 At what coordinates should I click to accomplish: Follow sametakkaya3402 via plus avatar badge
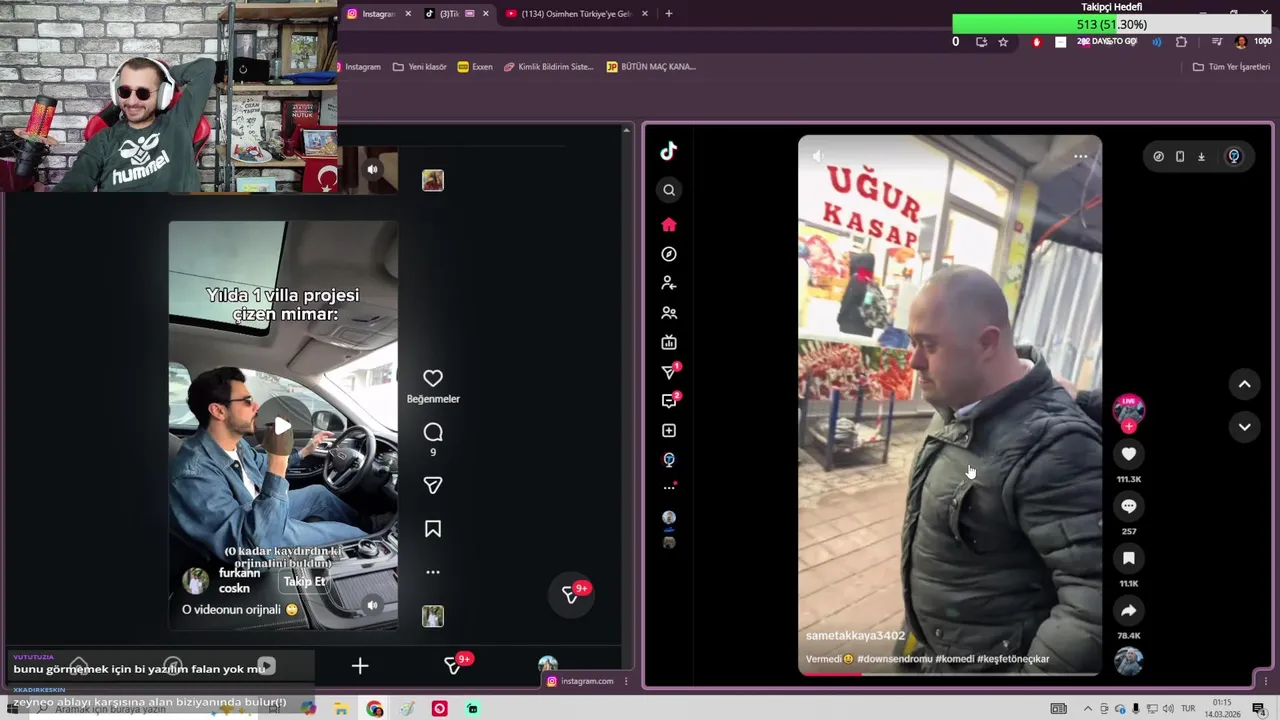(x=1129, y=427)
